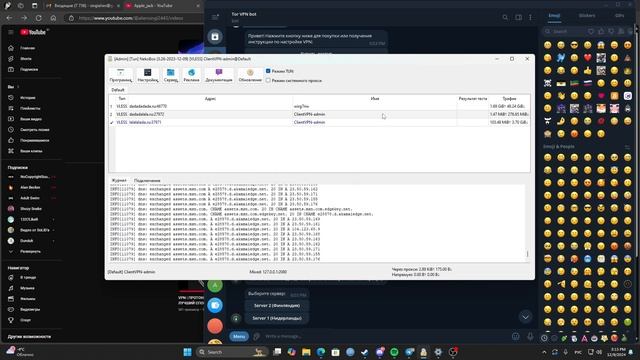Disable the Режим TUN checkbox
640x360 pixels.
pos(268,71)
